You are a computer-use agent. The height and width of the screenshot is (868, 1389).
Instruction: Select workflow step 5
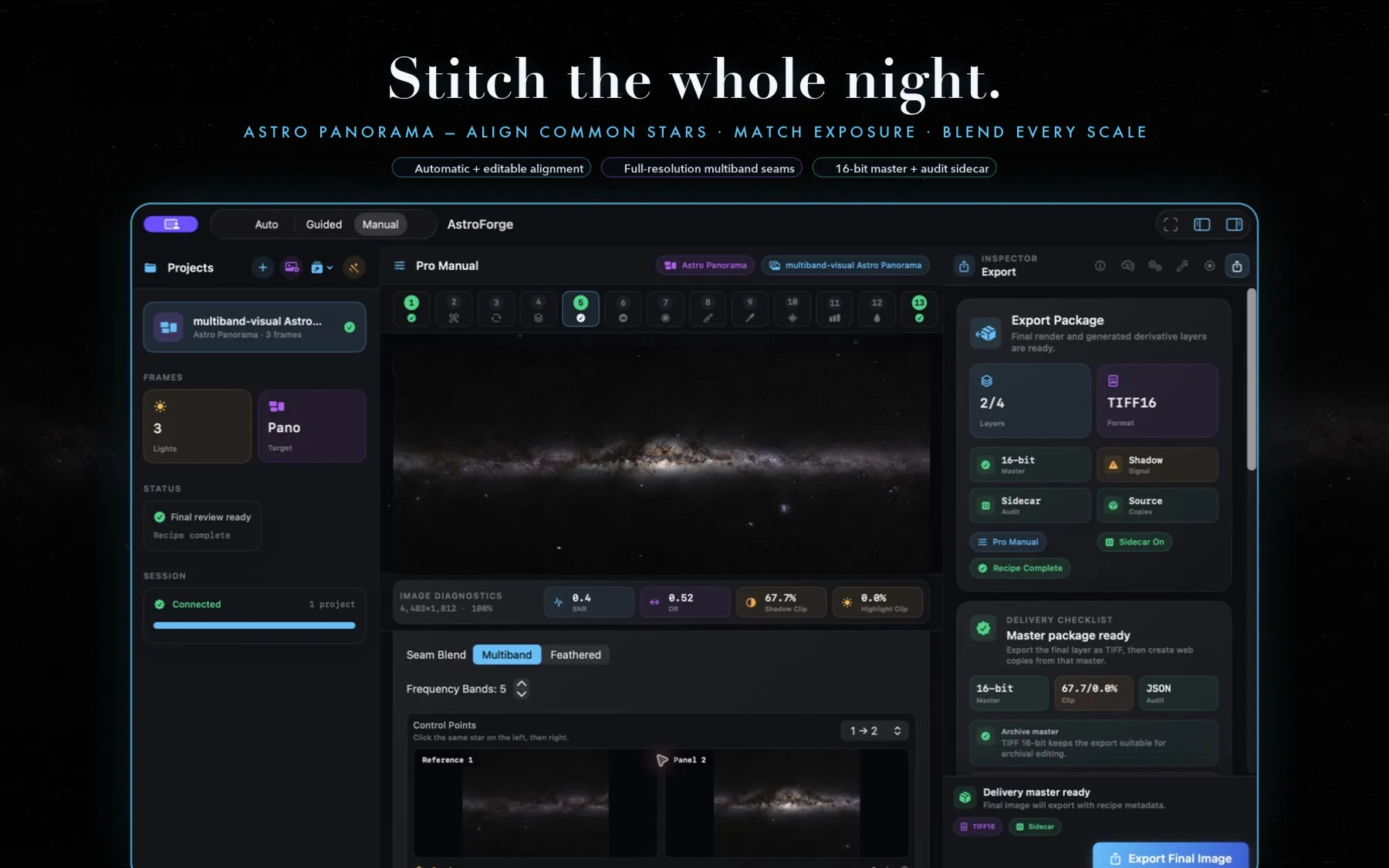pos(581,309)
